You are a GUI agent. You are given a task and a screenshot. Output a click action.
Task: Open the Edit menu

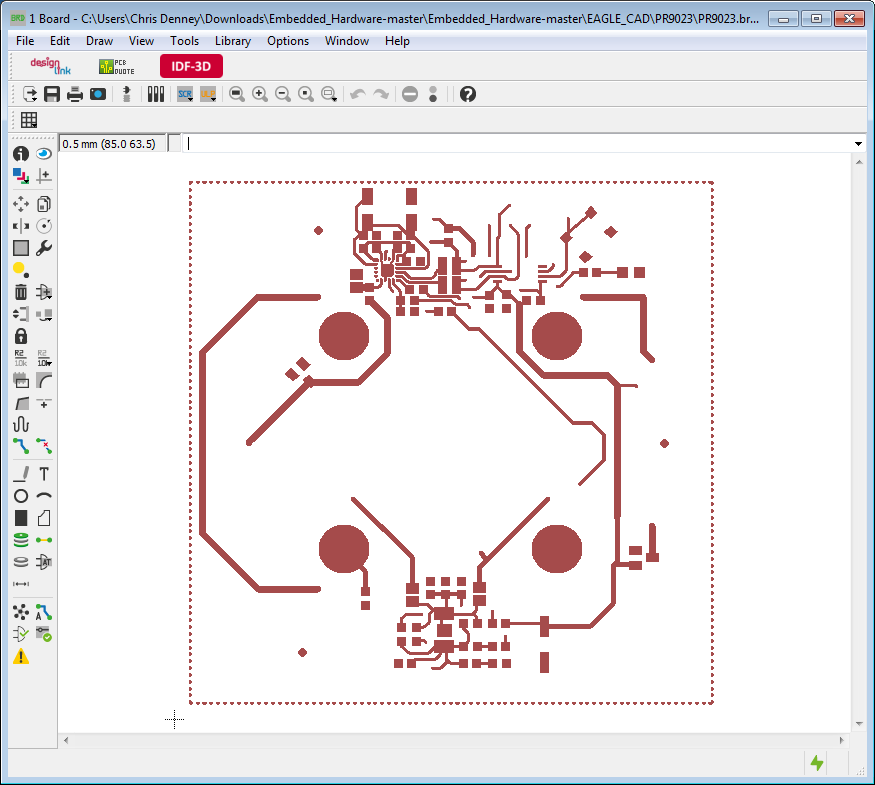click(60, 41)
